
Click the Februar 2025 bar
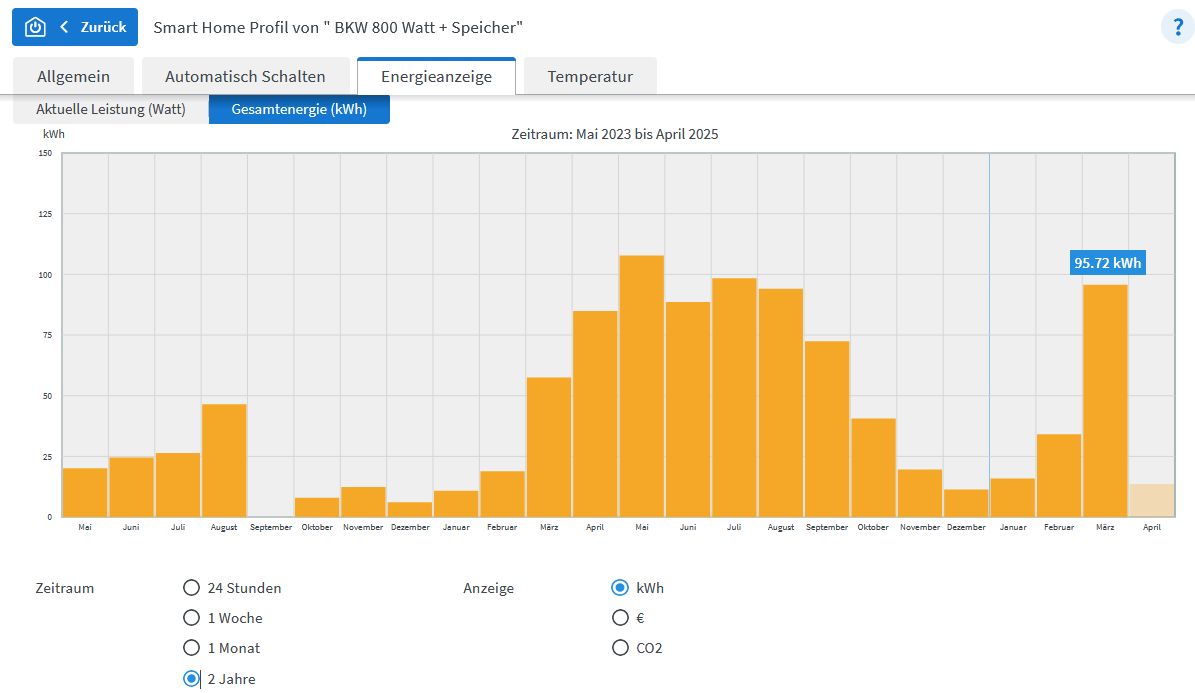[1059, 476]
